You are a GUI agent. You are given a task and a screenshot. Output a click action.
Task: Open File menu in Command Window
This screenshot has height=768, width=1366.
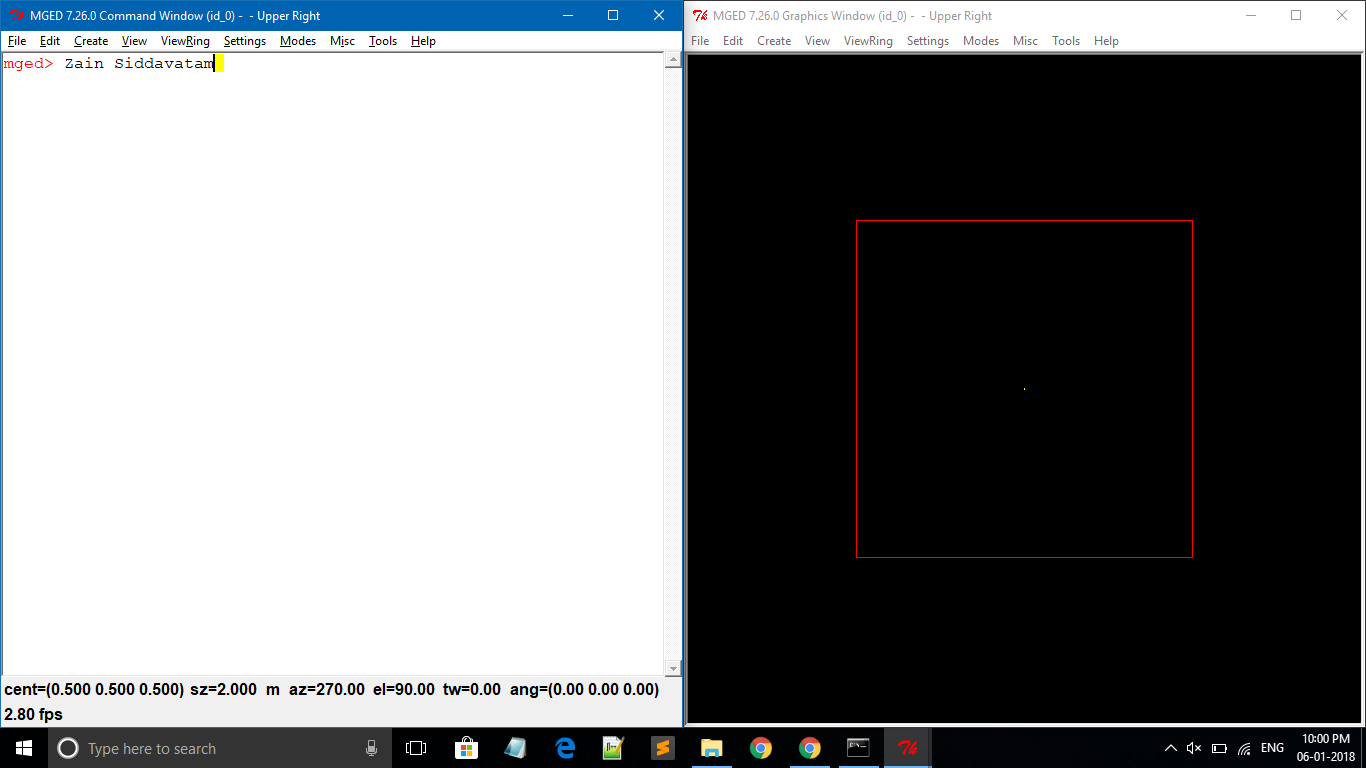pos(17,41)
